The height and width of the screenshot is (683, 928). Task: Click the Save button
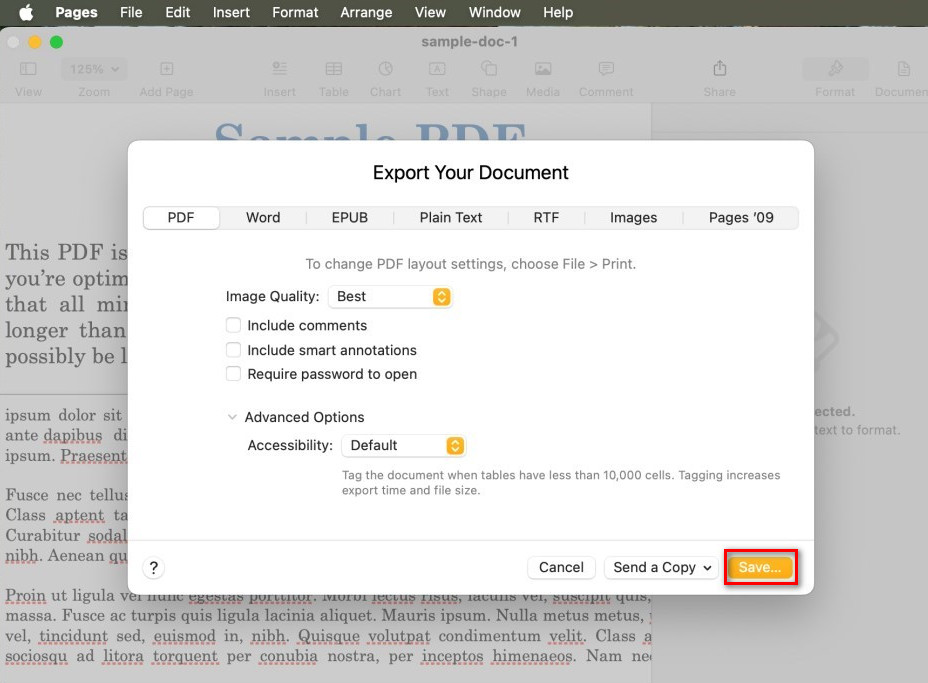[x=760, y=567]
